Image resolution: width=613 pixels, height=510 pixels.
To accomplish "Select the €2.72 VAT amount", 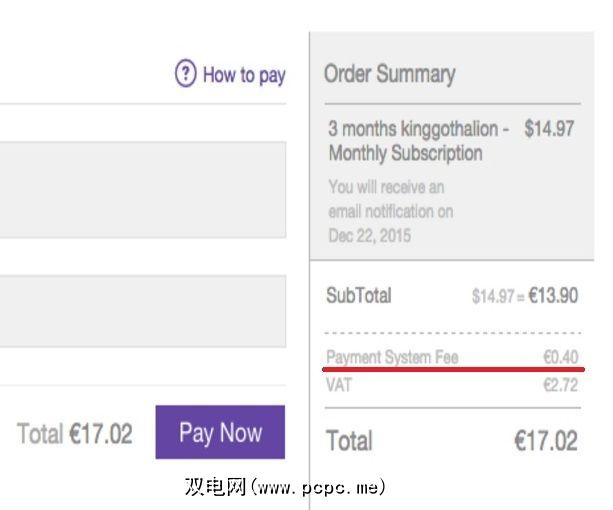I will coord(560,385).
